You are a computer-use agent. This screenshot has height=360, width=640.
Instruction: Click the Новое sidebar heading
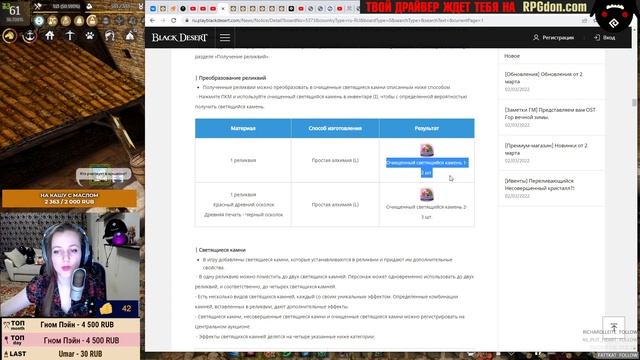click(x=512, y=56)
